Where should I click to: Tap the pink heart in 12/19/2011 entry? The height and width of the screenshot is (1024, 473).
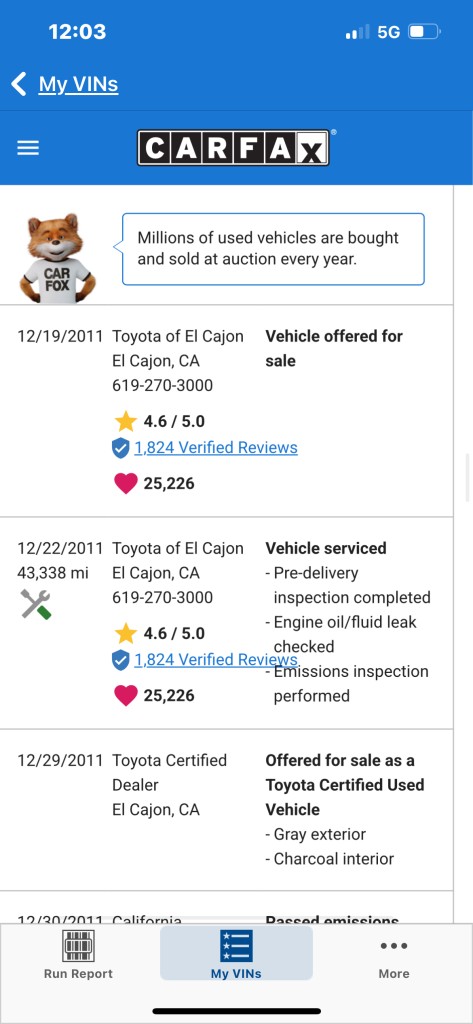125,483
